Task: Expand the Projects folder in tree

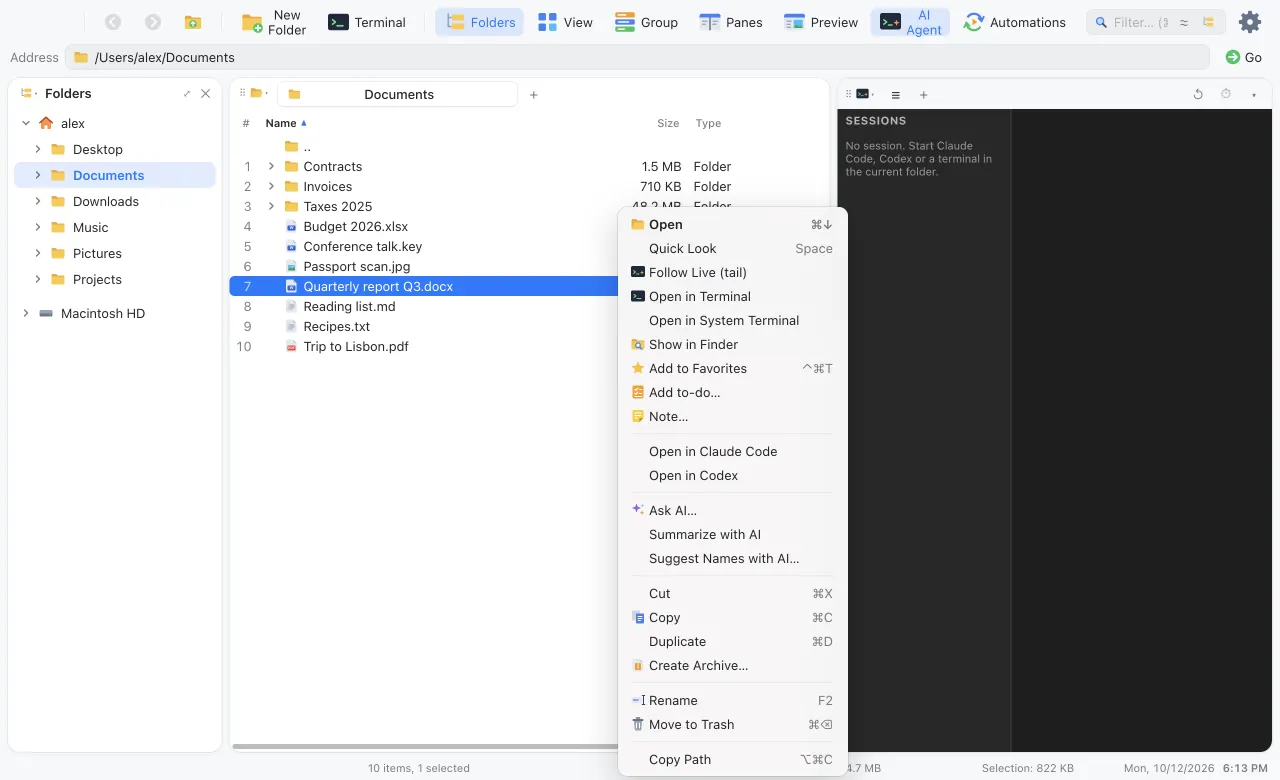Action: (x=38, y=279)
